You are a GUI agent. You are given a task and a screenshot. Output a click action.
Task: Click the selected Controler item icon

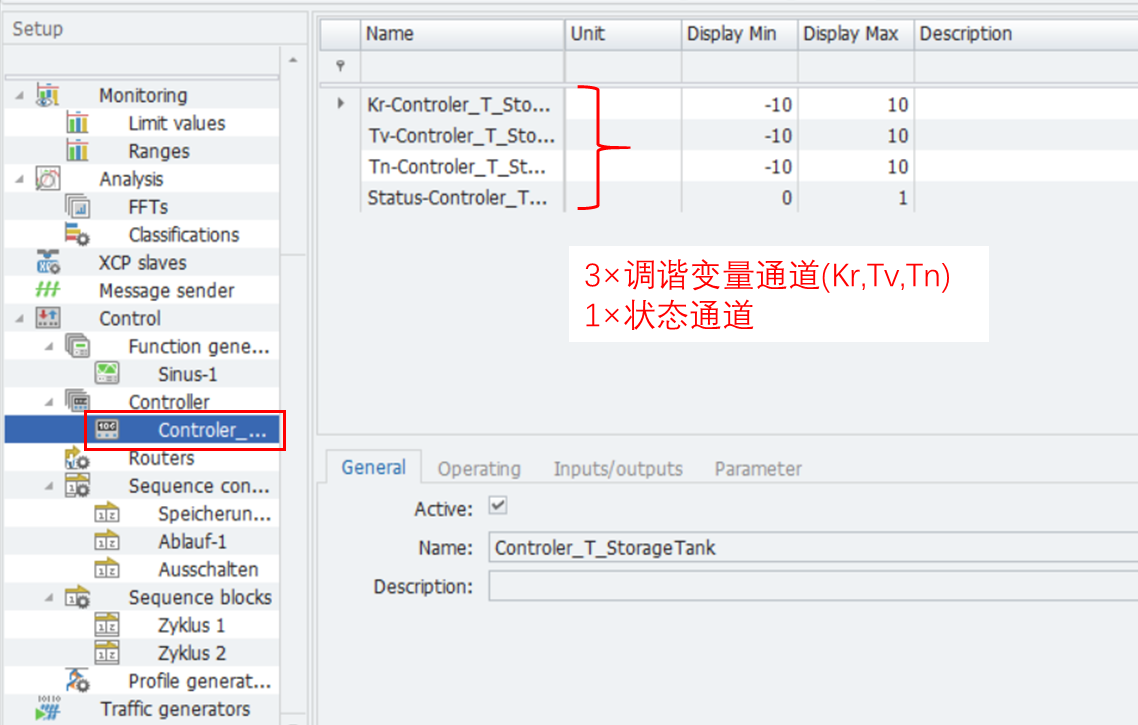tap(107, 430)
